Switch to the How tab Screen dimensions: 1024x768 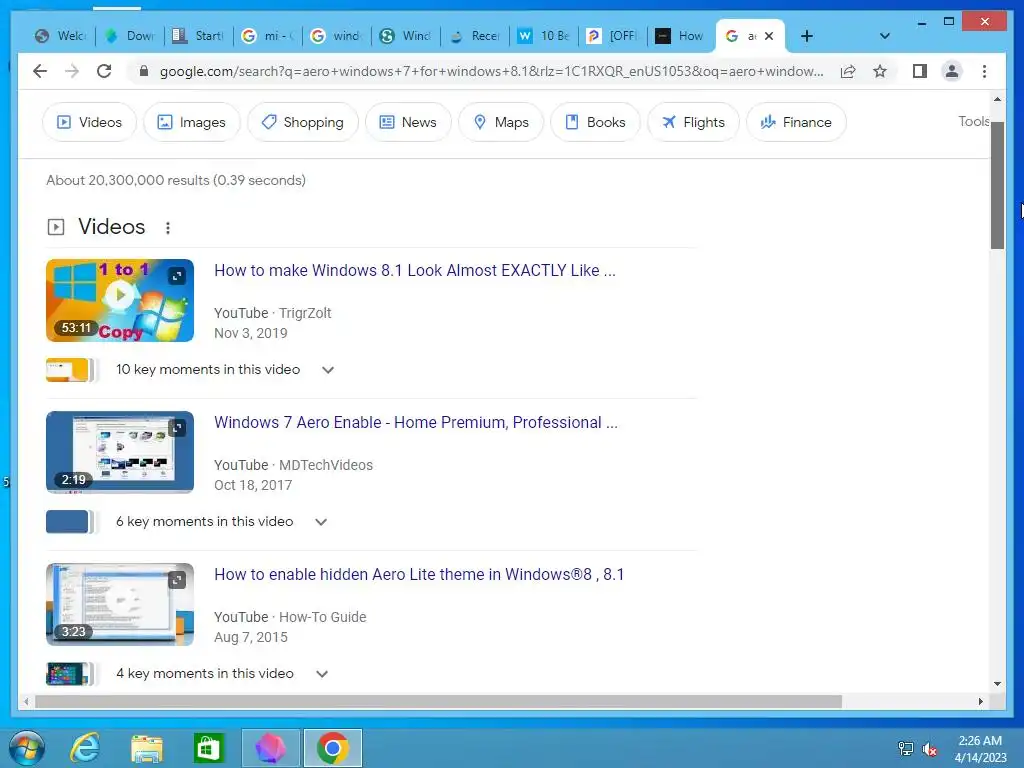pos(681,36)
